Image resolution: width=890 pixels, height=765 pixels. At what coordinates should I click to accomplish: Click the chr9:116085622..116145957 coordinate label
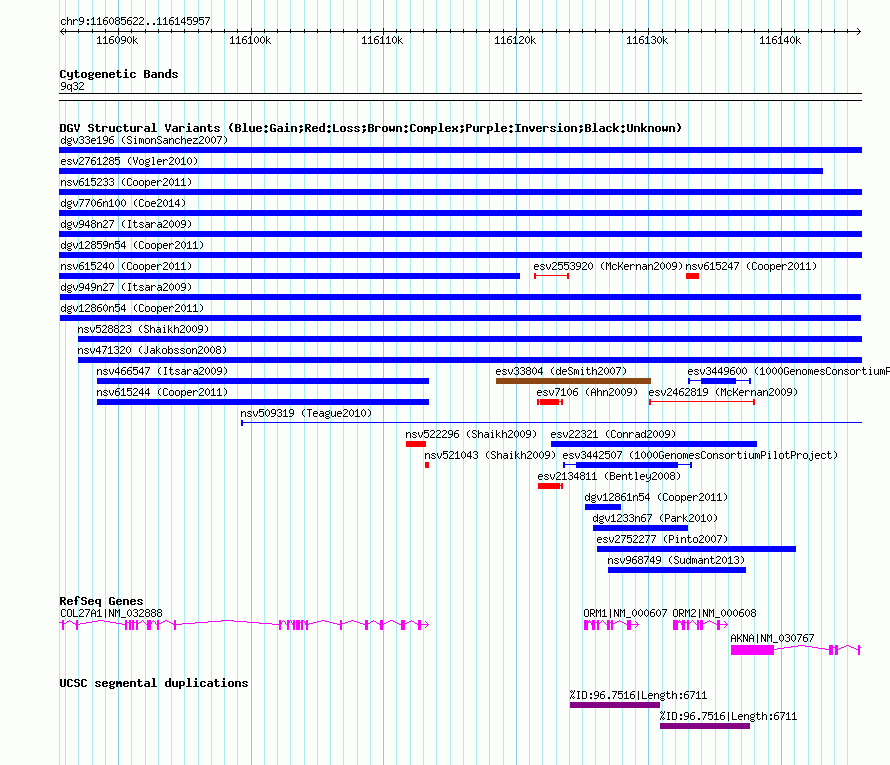135,21
